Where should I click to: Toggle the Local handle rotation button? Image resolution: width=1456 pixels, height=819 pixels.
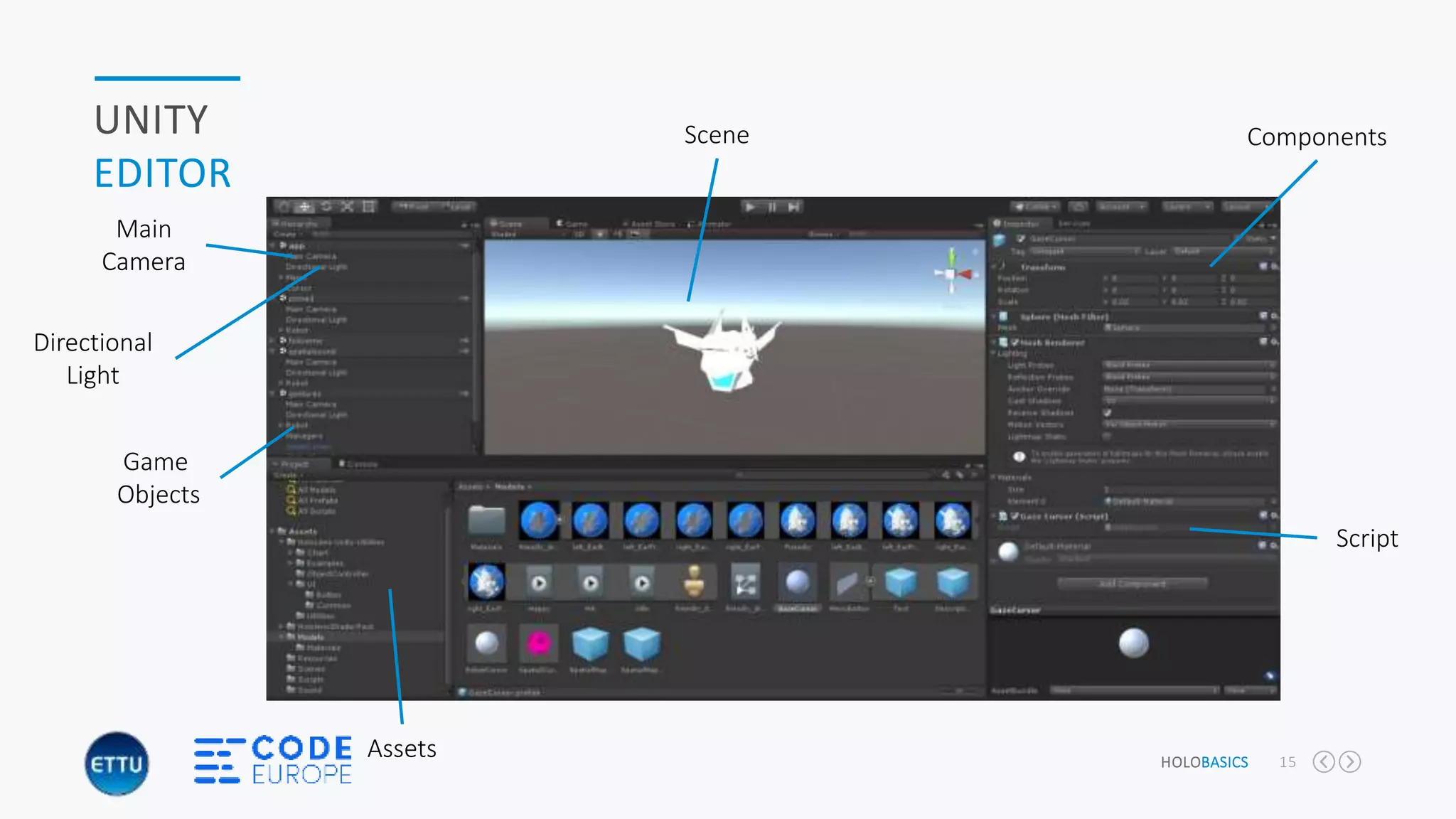457,207
